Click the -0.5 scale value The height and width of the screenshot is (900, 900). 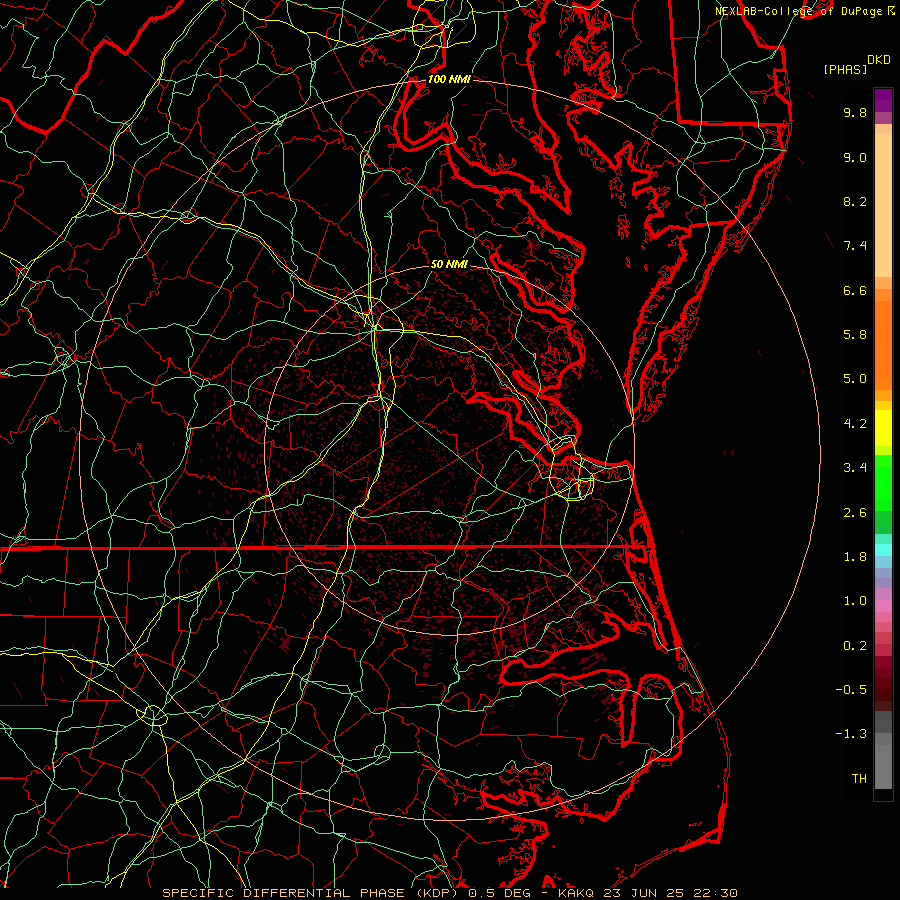851,690
